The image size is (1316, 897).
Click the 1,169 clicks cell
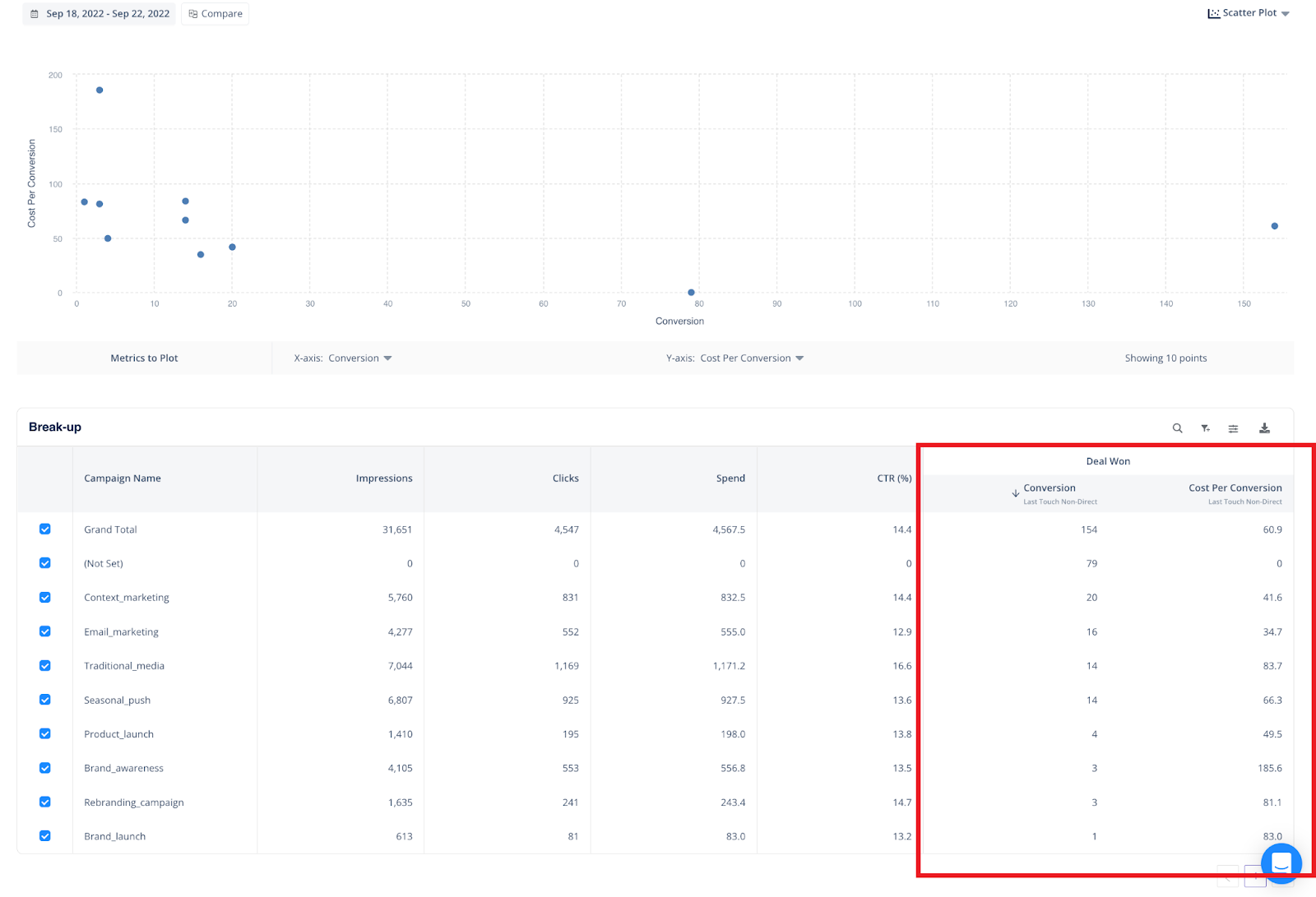567,666
